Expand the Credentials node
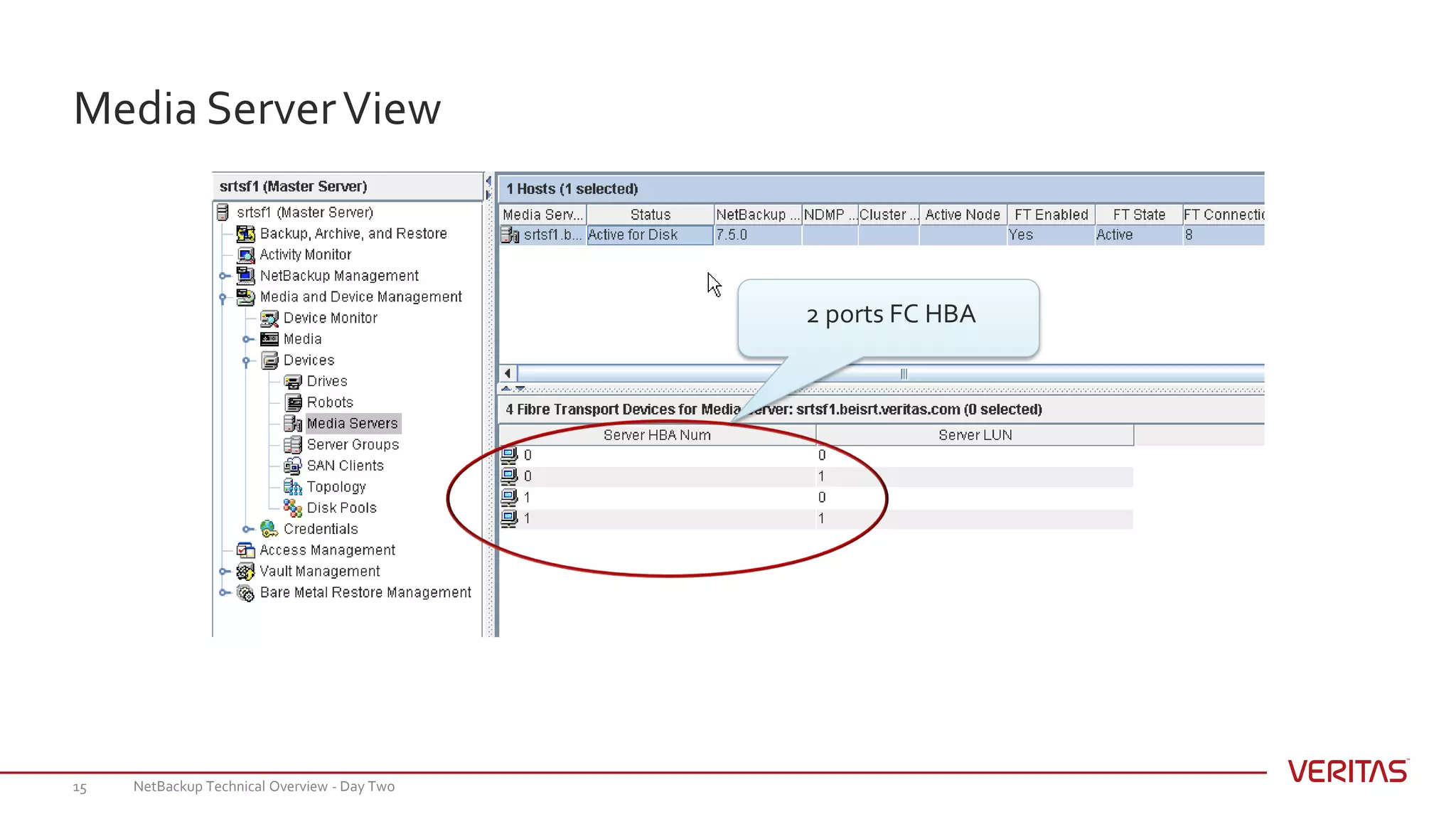This screenshot has height=819, width=1456. tap(247, 529)
